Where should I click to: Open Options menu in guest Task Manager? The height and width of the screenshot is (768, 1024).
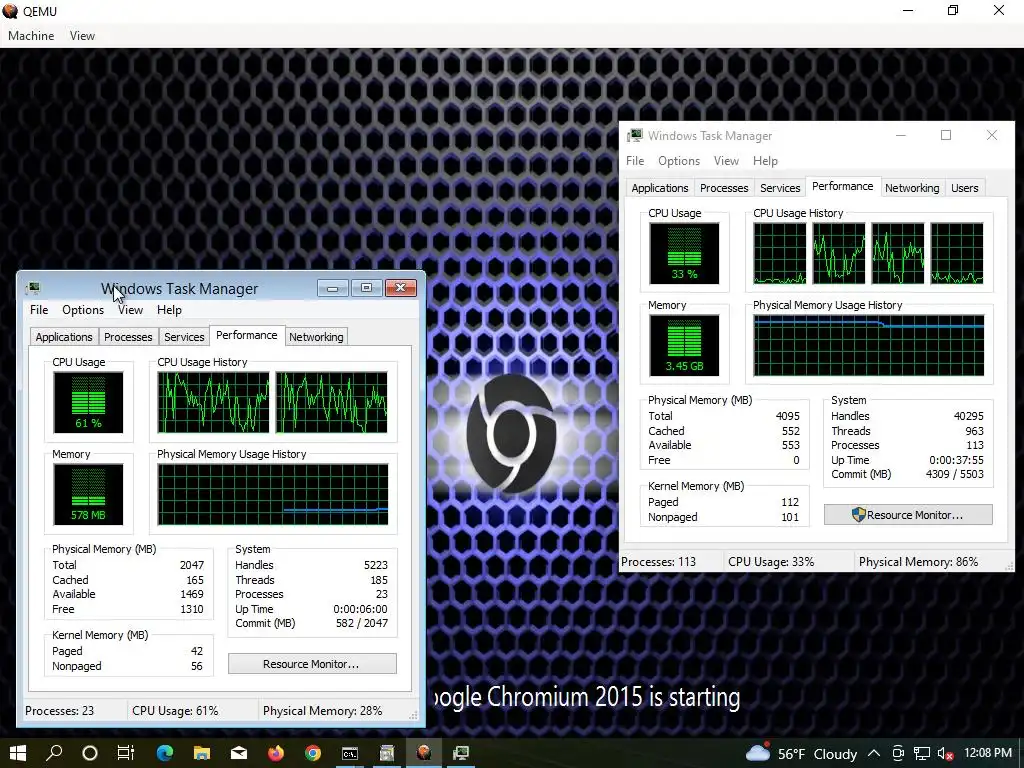pos(83,310)
